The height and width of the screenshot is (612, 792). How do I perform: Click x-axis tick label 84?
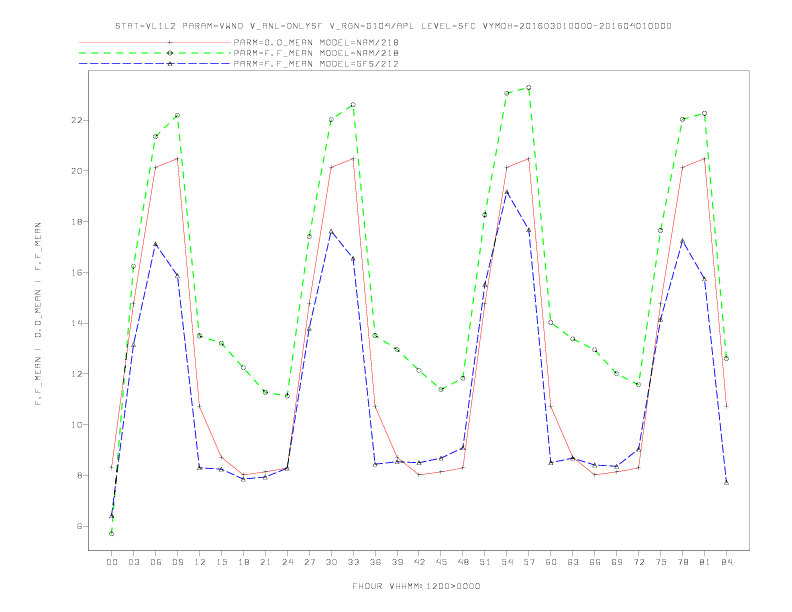[x=726, y=562]
